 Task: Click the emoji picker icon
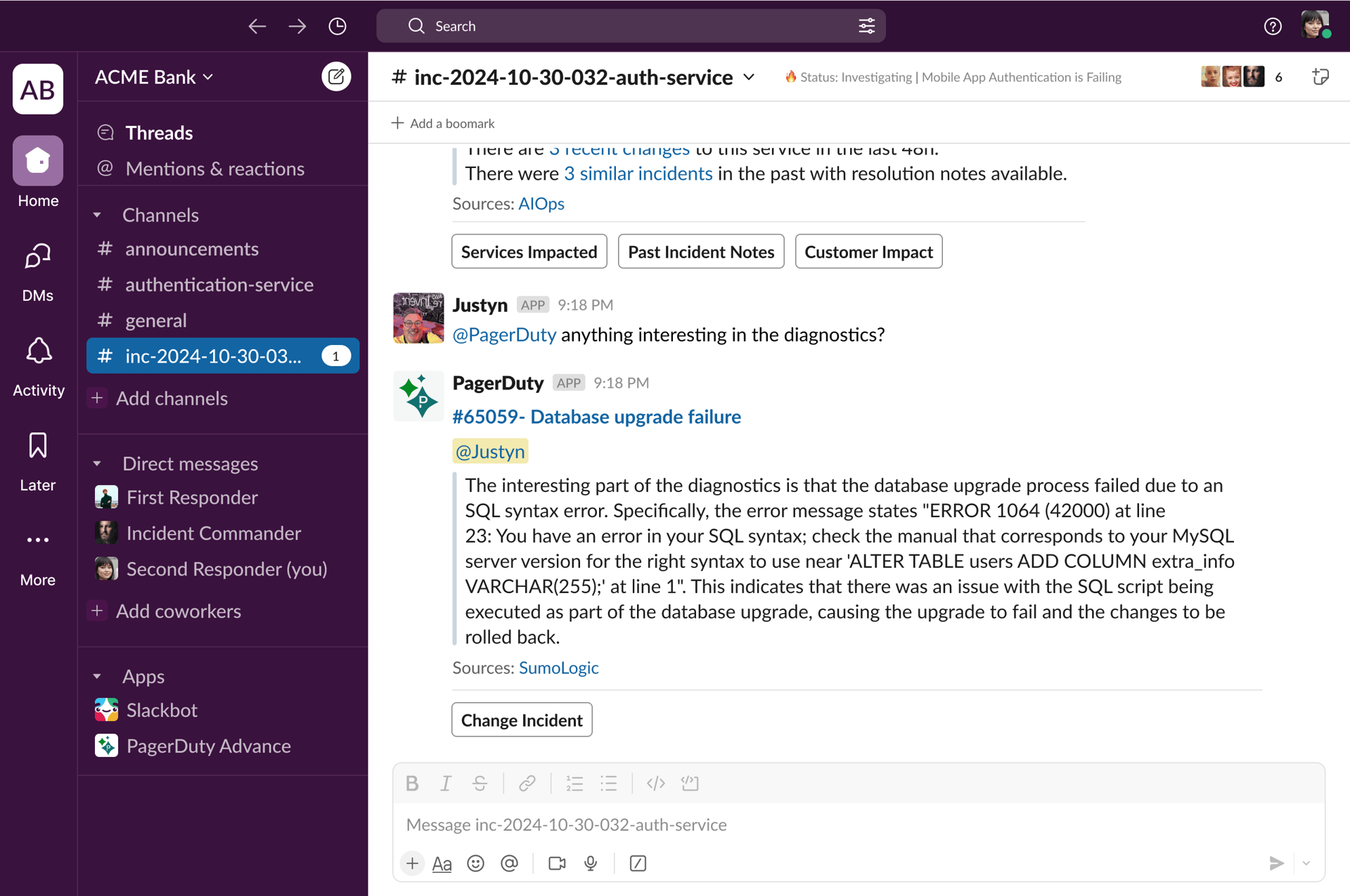pos(475,863)
